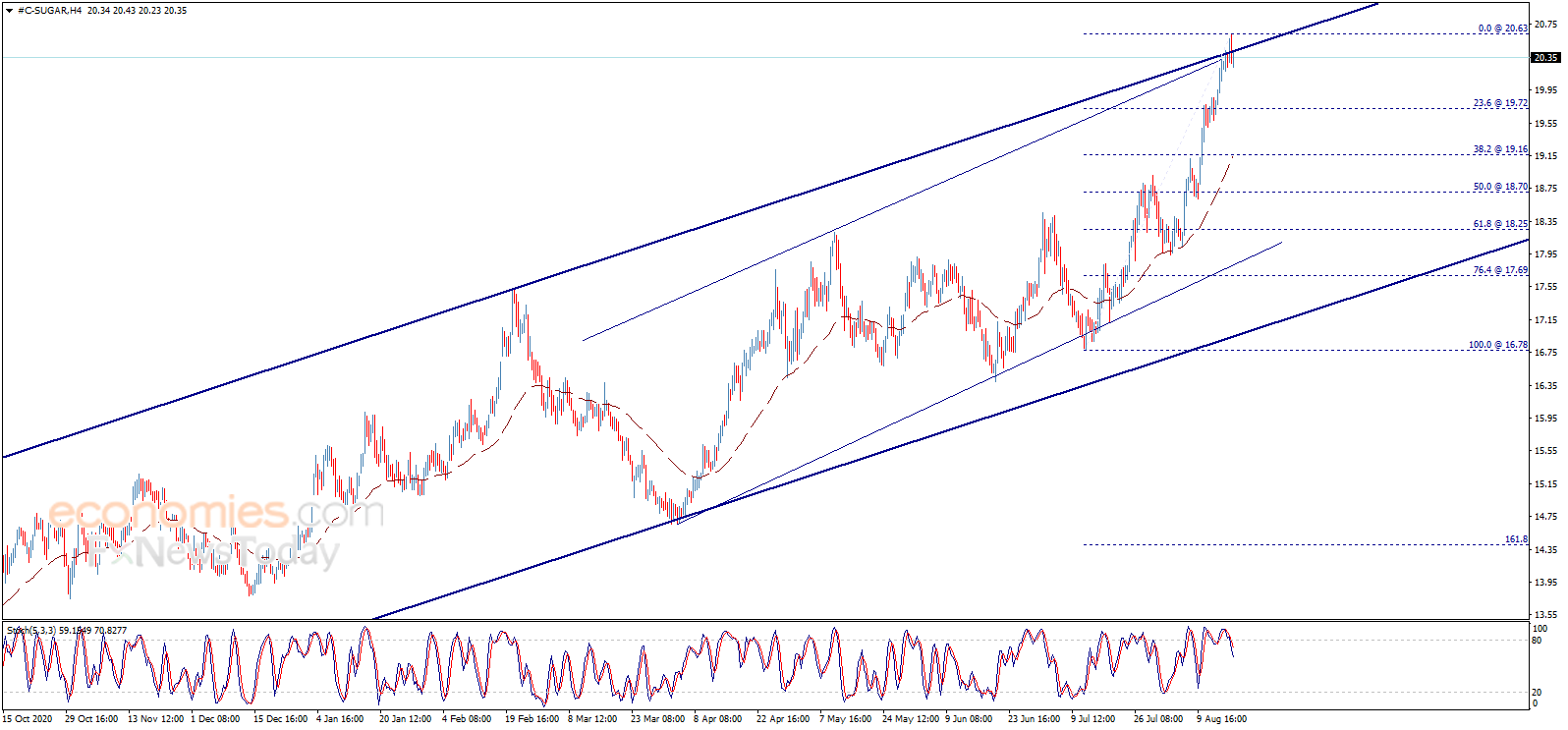
Task: Click the 23 Mar 08:00 time label
Action: click(657, 719)
